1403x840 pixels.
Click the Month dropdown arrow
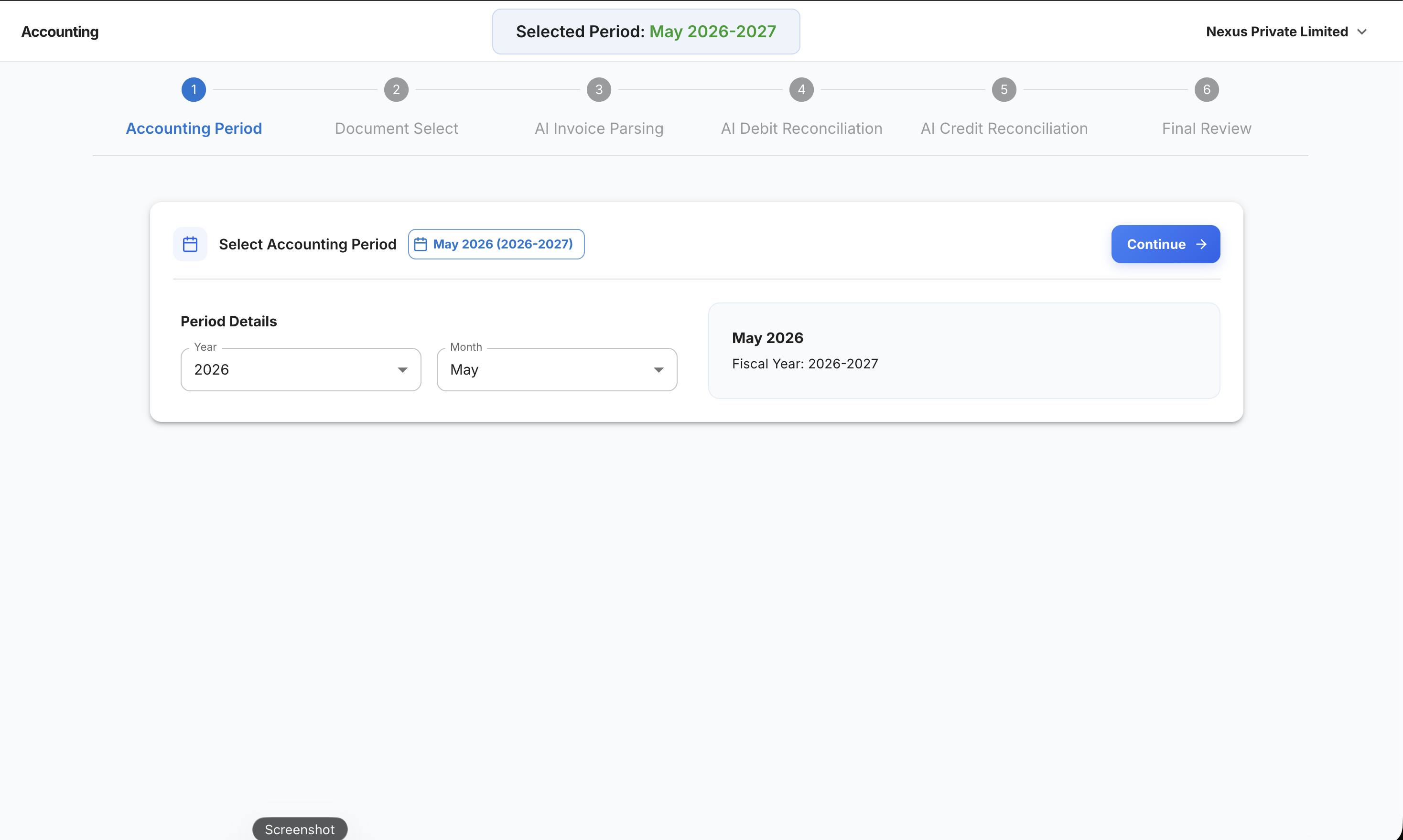tap(659, 370)
